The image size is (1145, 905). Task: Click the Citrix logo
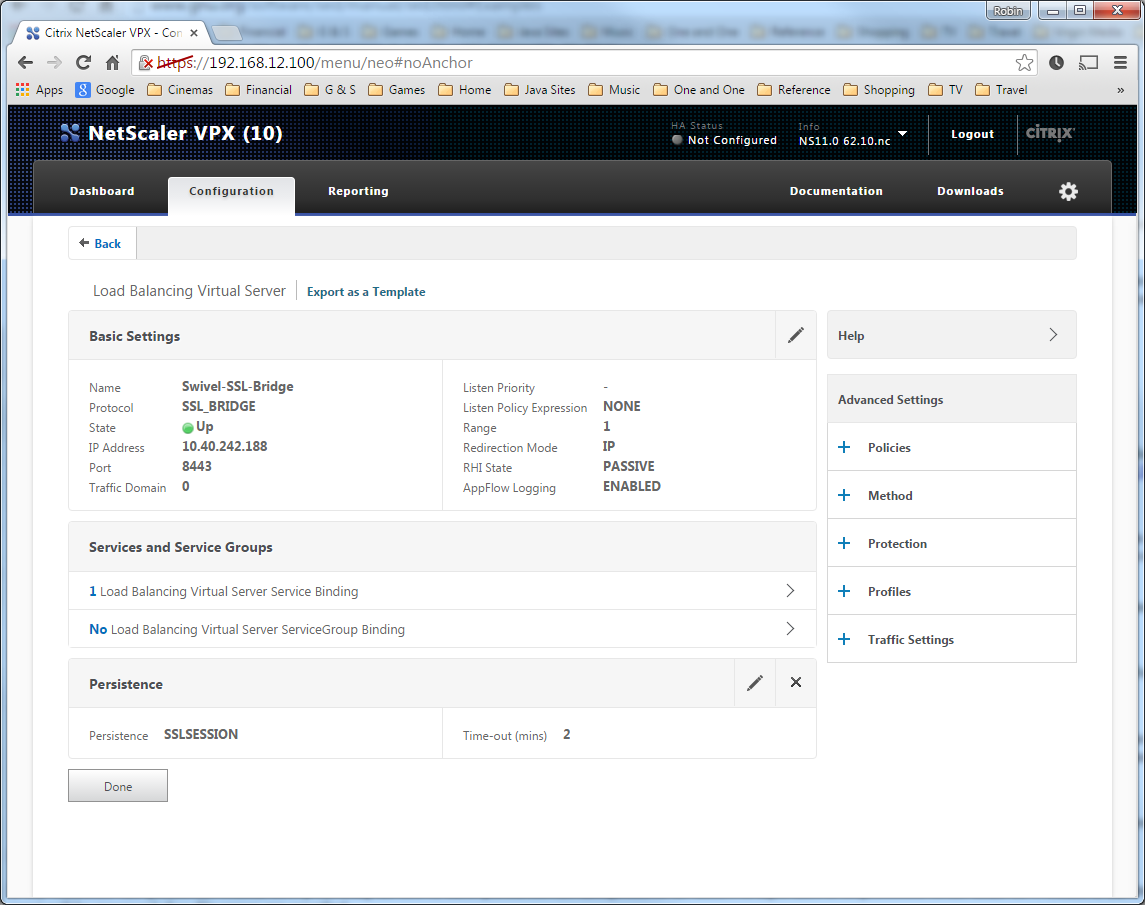tap(1049, 133)
